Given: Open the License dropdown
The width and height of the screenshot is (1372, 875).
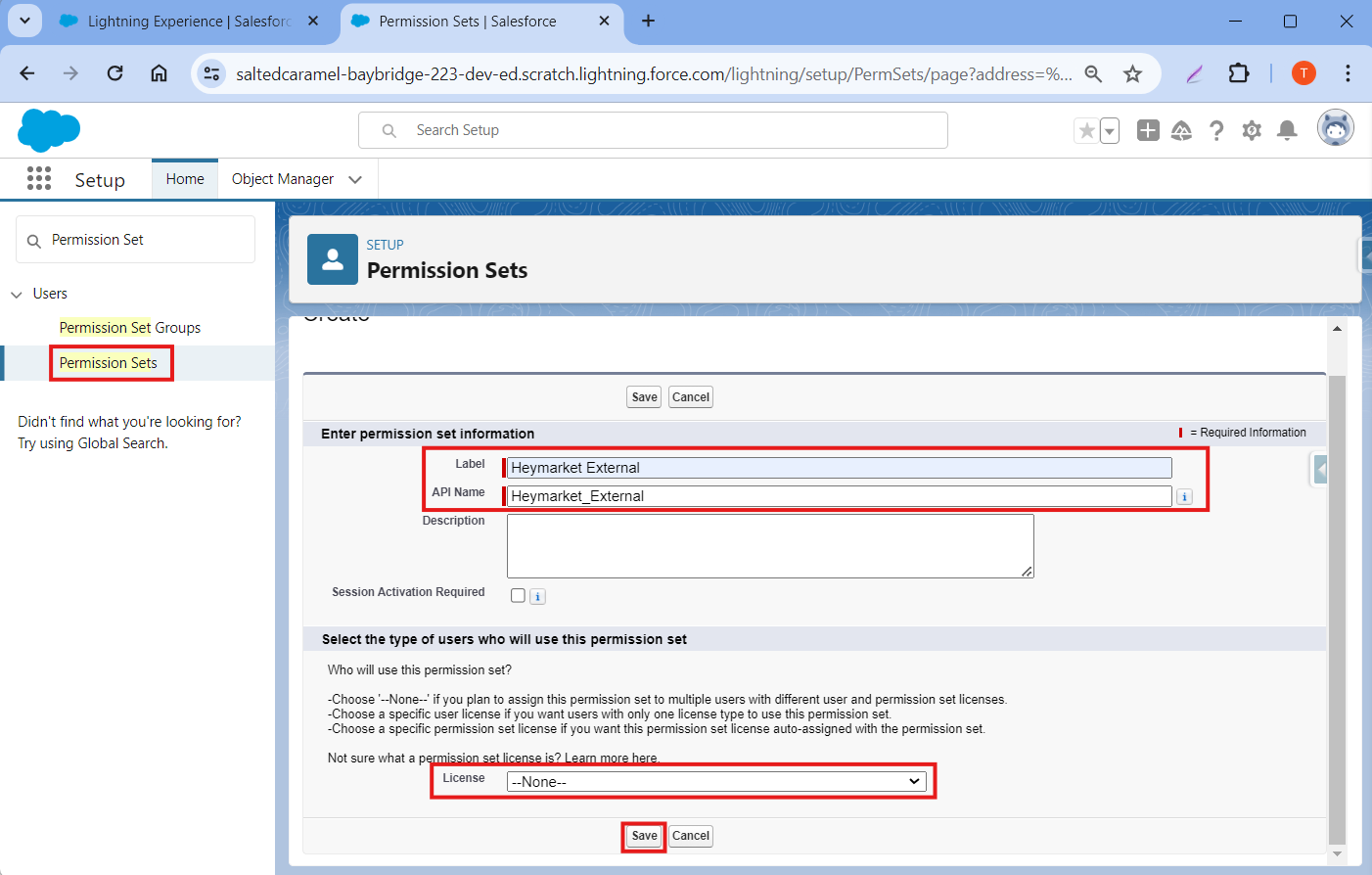Looking at the screenshot, I should point(716,781).
